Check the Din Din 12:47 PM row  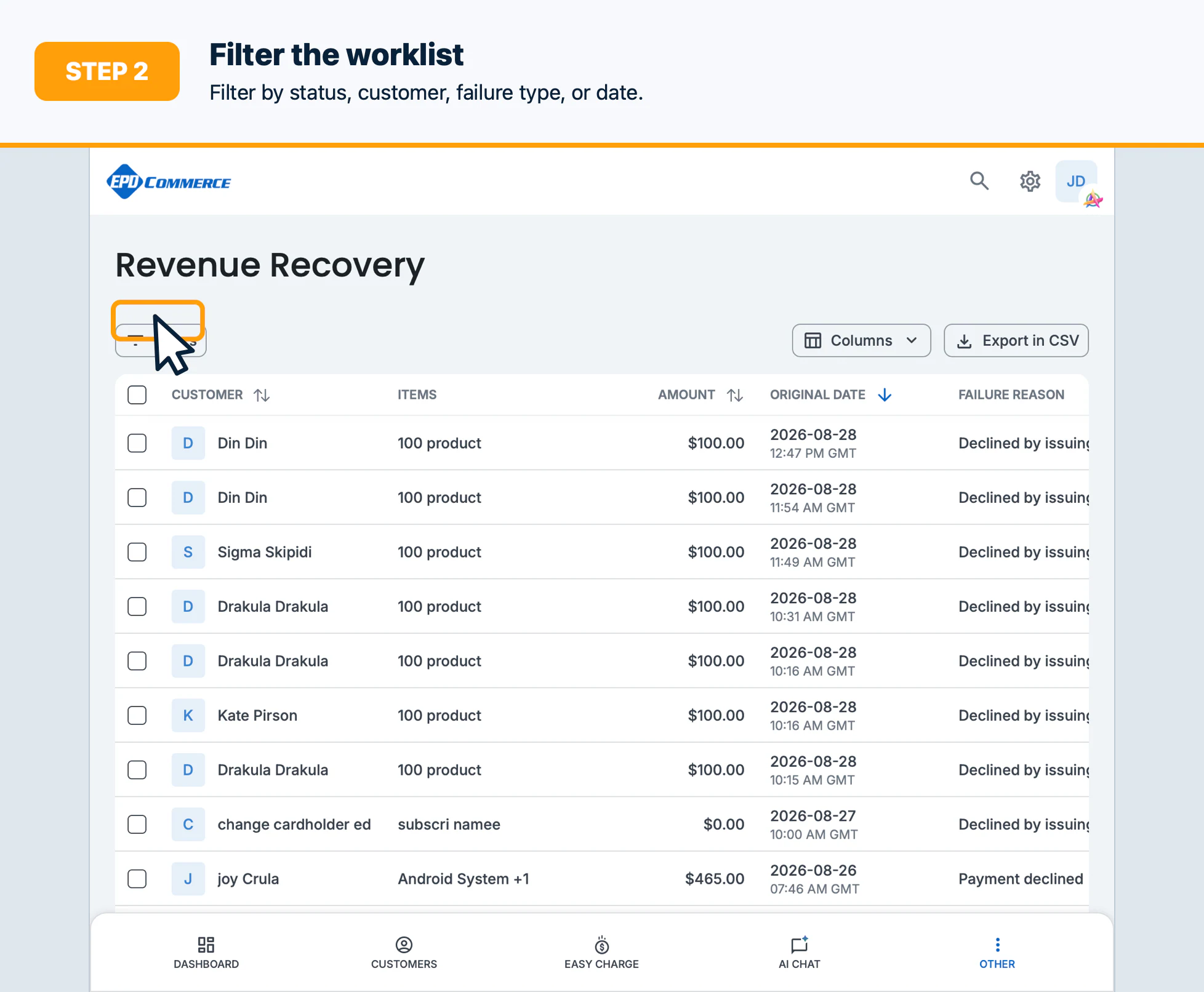point(137,443)
